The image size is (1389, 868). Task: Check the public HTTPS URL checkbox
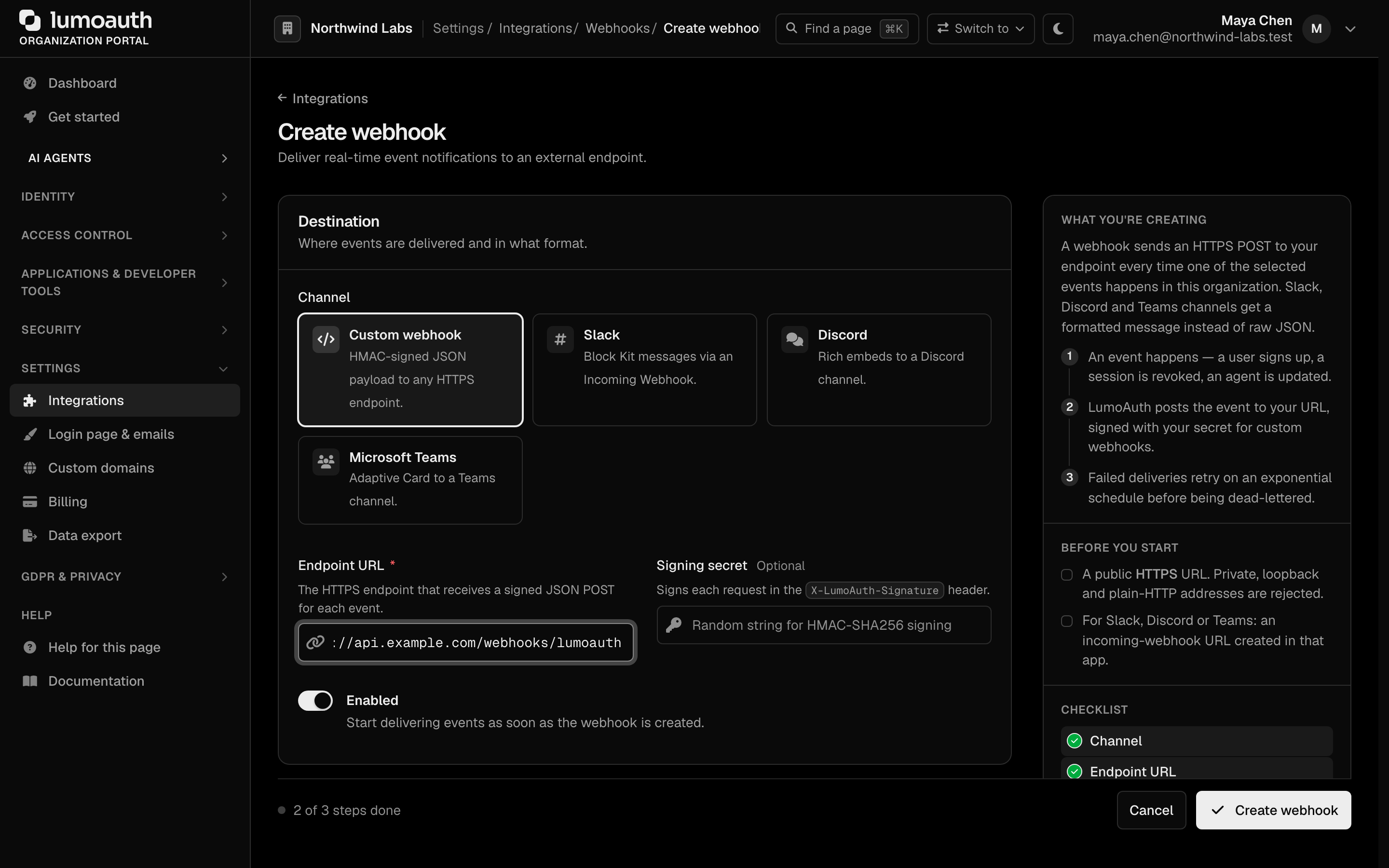tap(1067, 575)
